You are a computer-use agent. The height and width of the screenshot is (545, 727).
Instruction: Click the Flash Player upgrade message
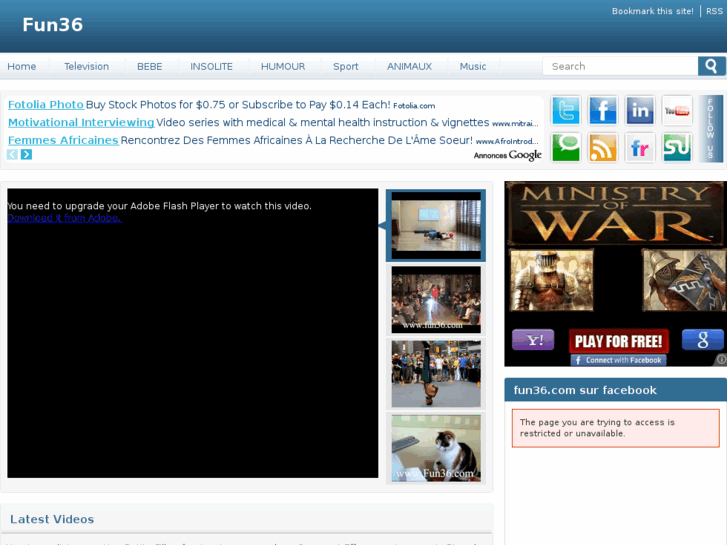[159, 206]
